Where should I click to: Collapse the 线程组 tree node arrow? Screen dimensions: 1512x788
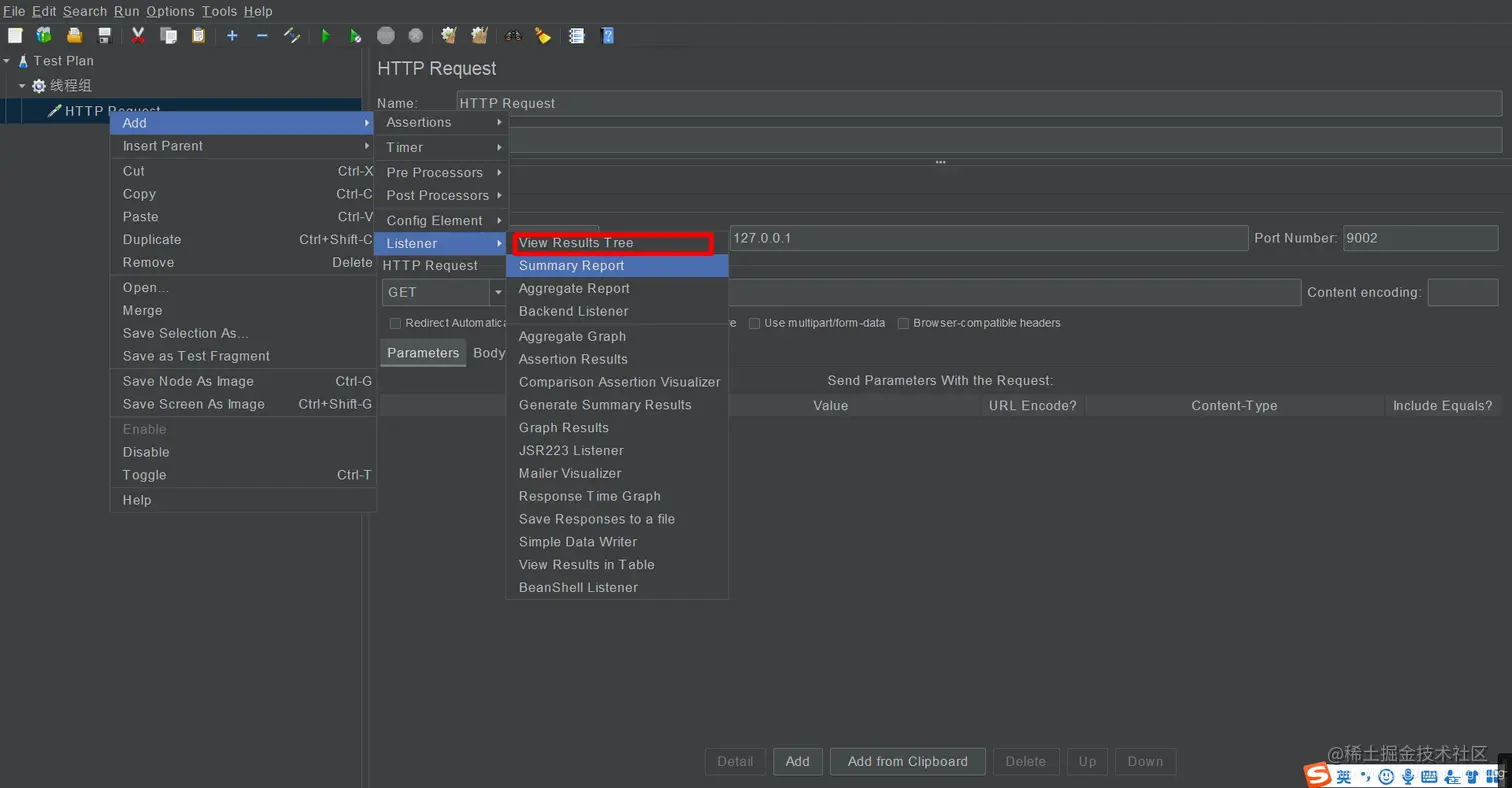[22, 86]
